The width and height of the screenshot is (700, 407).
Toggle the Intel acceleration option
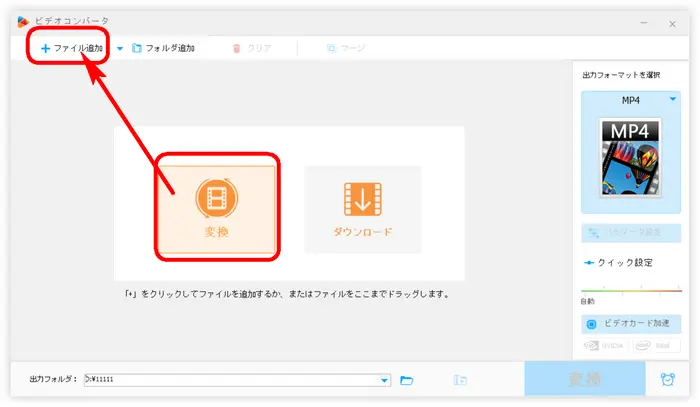click(x=656, y=345)
